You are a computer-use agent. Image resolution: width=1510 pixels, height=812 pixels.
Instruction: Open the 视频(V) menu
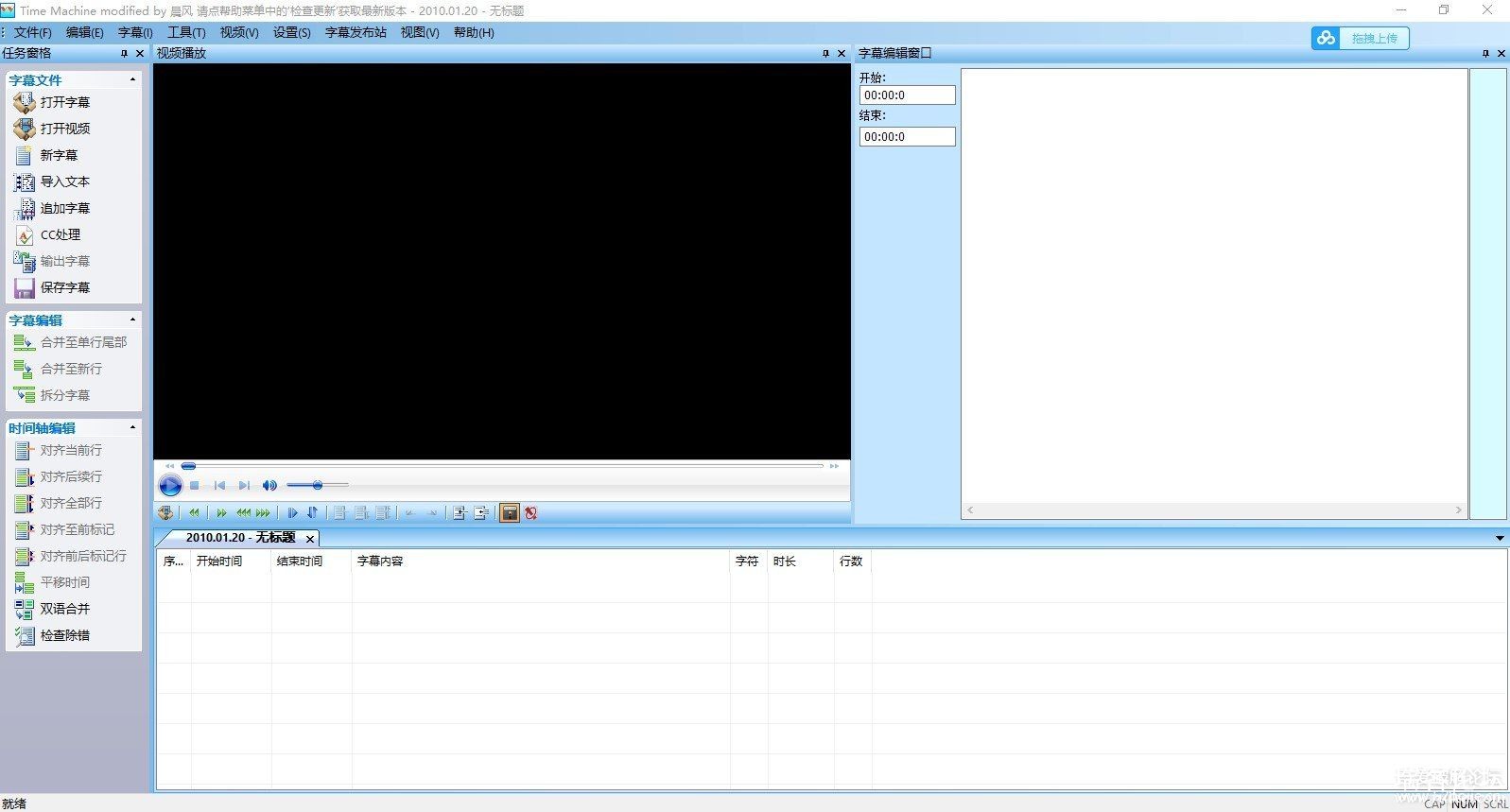click(239, 32)
